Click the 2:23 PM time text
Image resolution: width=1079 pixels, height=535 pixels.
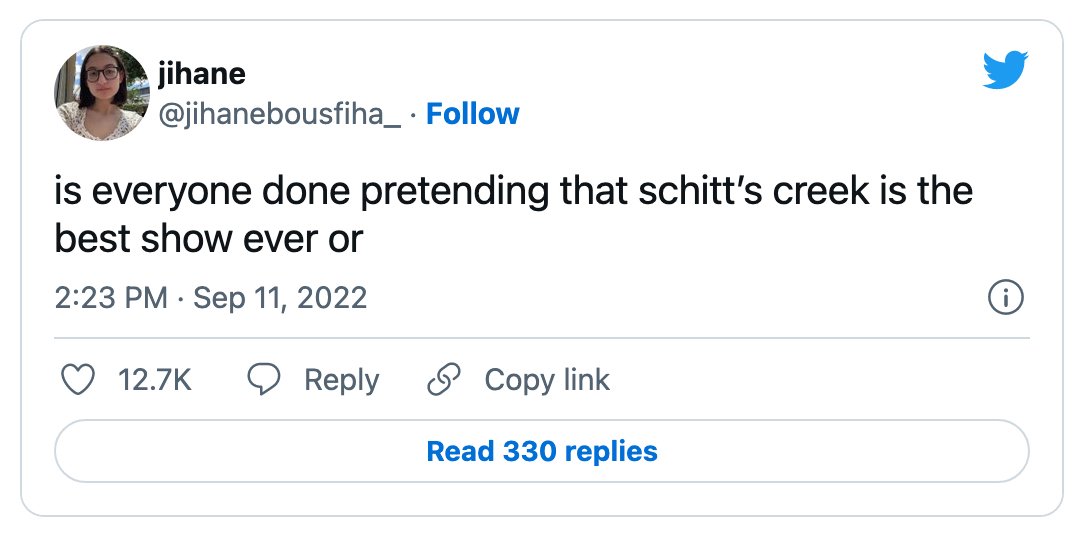[x=111, y=298]
